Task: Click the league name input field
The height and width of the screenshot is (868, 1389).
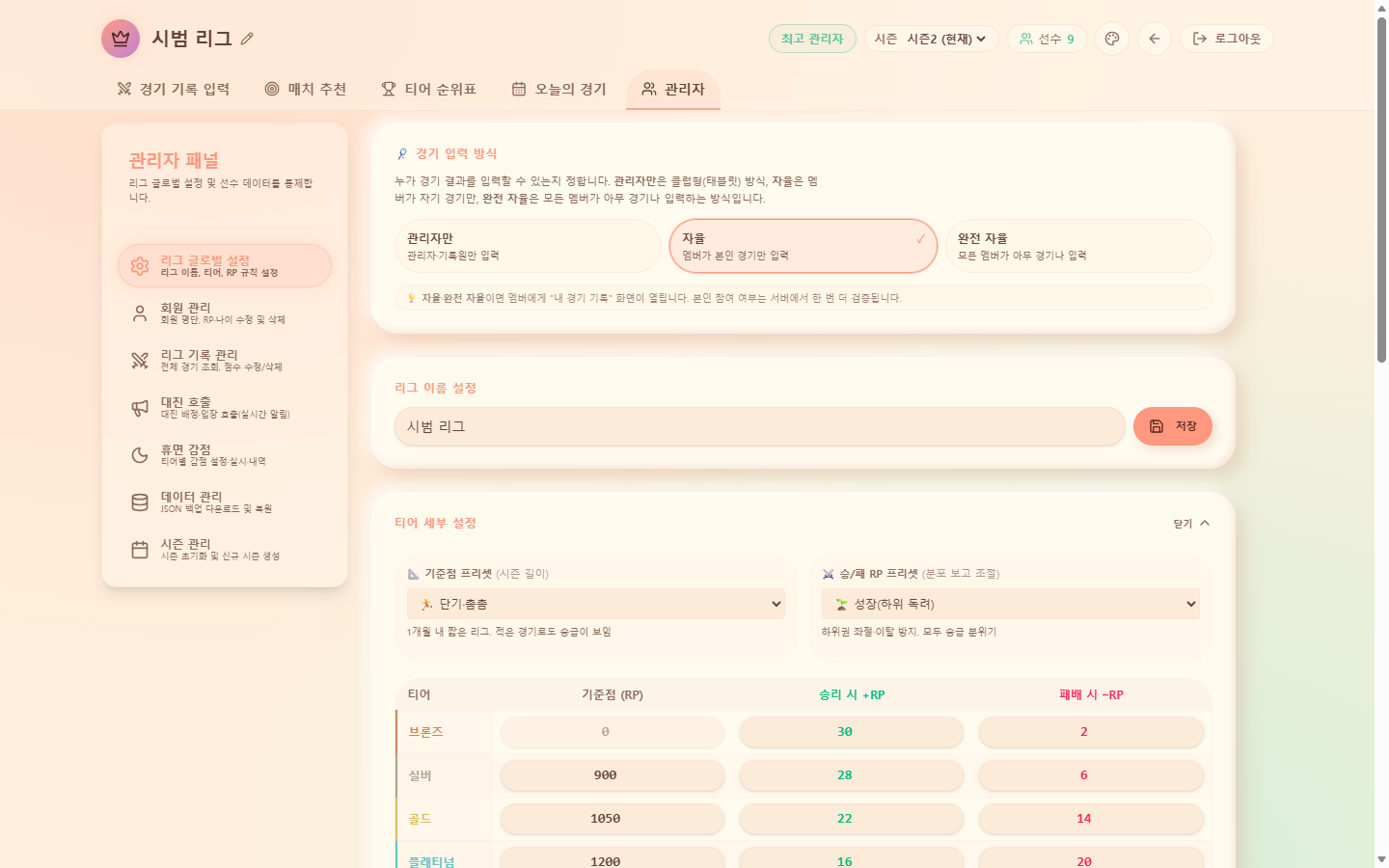Action: (x=760, y=426)
